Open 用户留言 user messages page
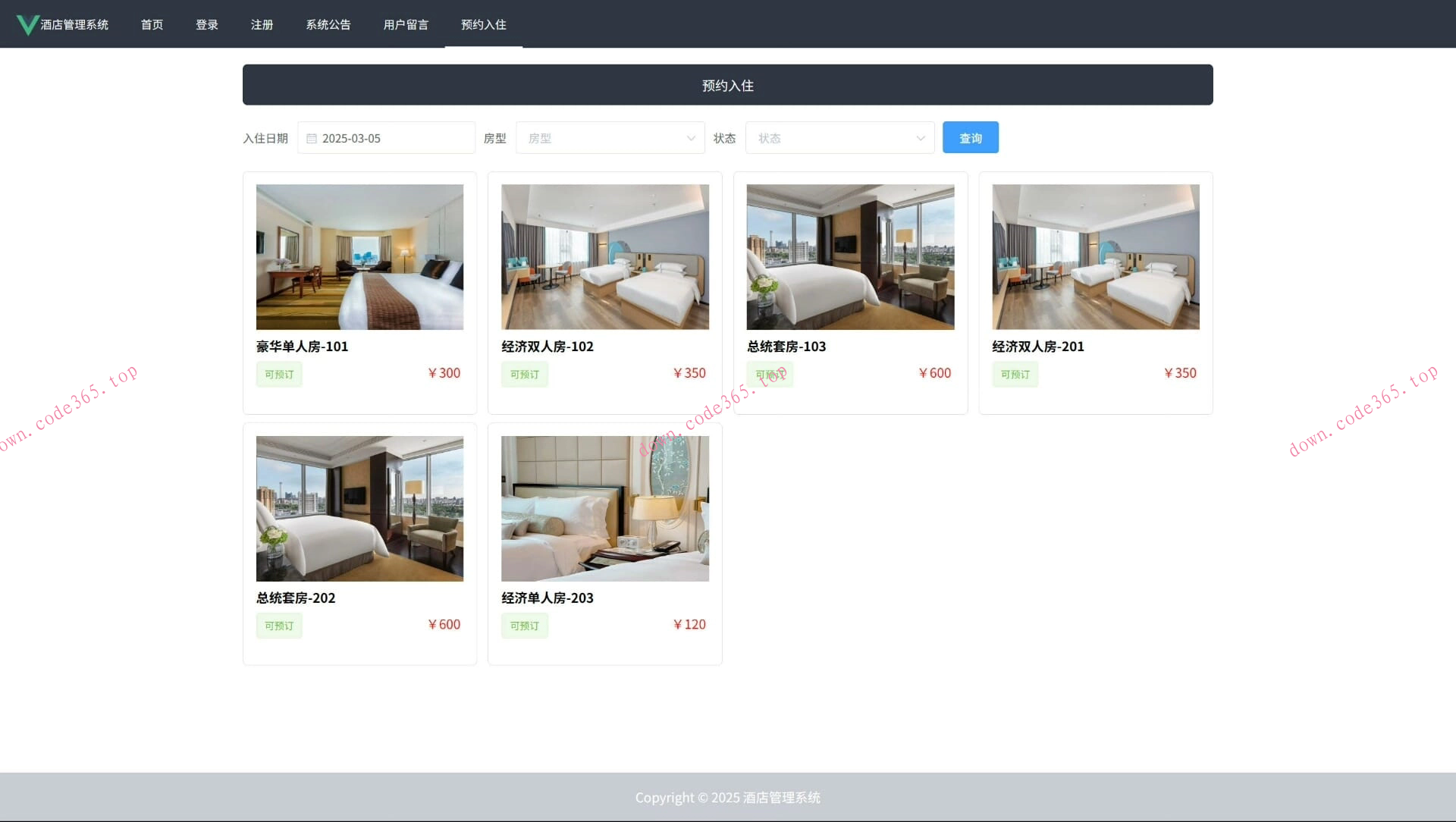The image size is (1456, 822). pos(406,24)
